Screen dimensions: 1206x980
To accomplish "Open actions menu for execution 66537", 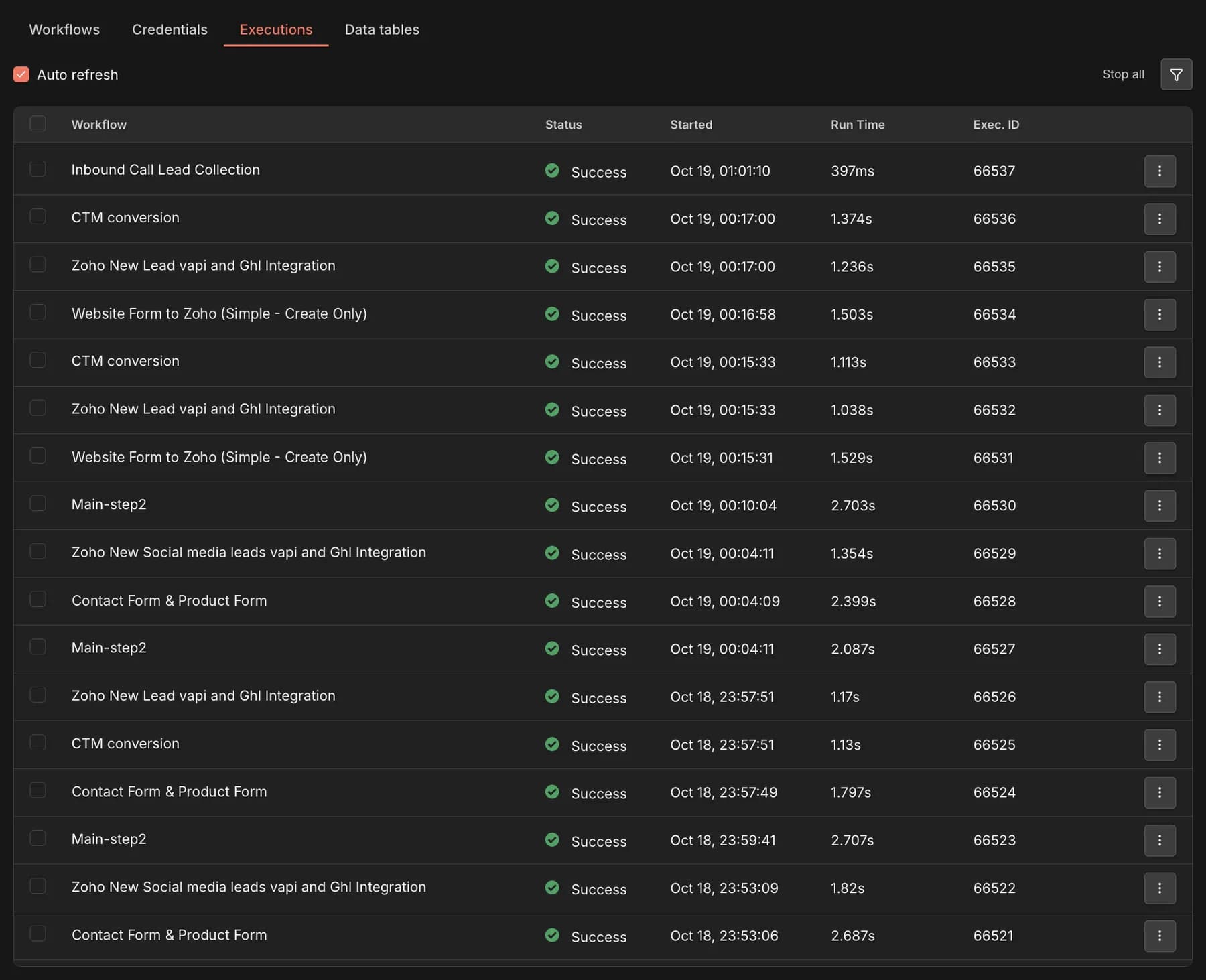I will click(x=1160, y=171).
